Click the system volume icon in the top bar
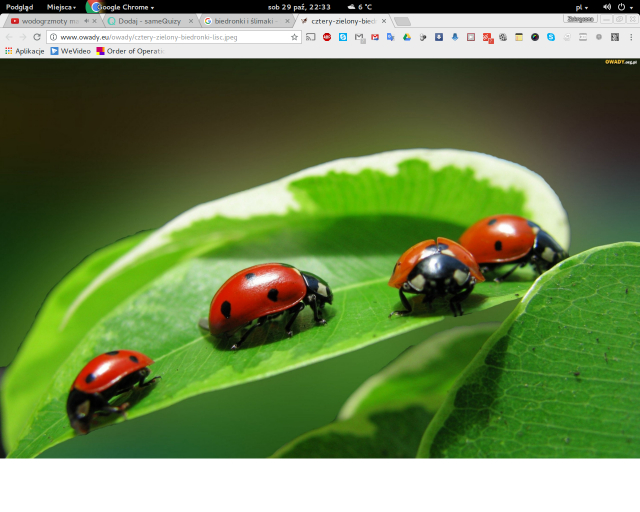640x512 pixels. tap(607, 6)
